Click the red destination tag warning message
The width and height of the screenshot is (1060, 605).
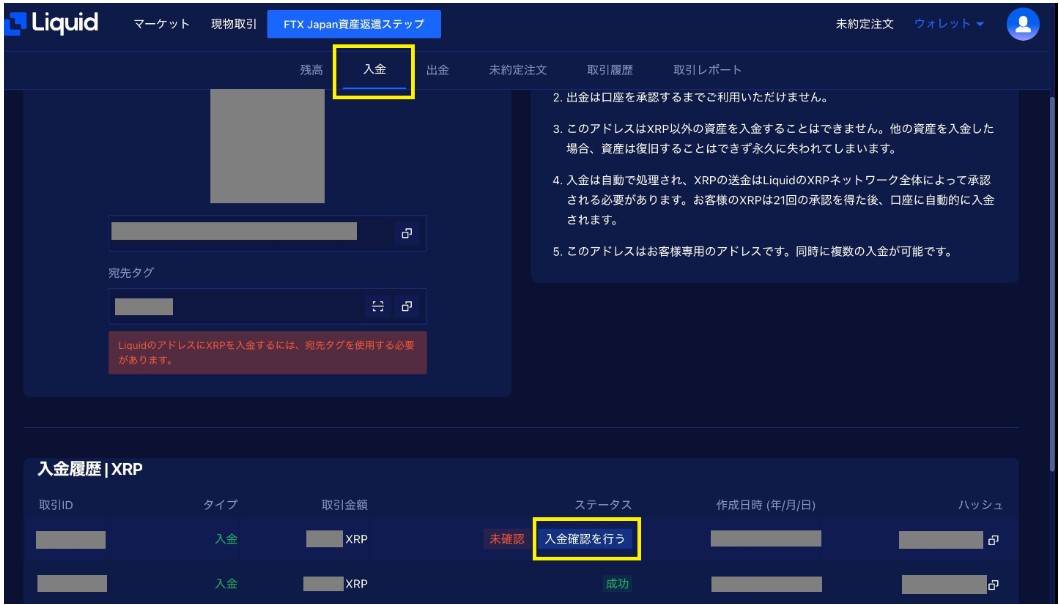pos(268,353)
